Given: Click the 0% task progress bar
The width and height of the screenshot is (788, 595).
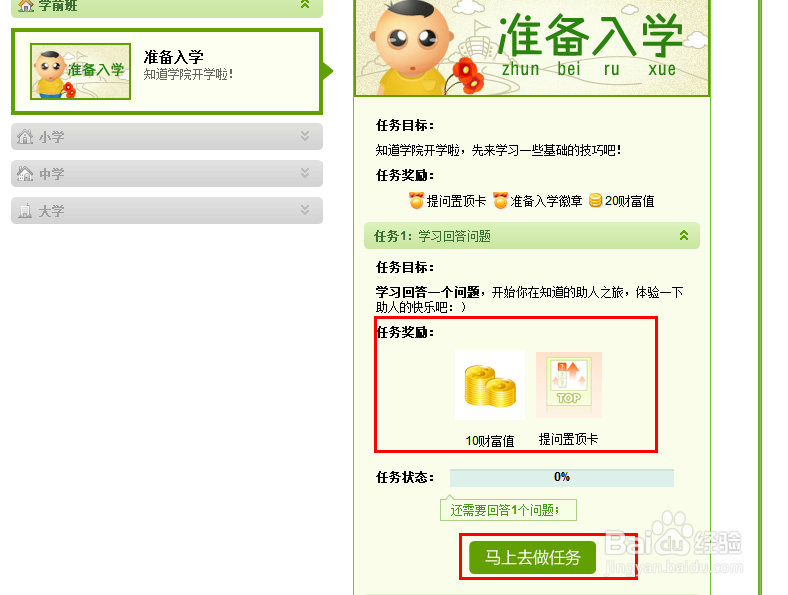Looking at the screenshot, I should [x=562, y=477].
